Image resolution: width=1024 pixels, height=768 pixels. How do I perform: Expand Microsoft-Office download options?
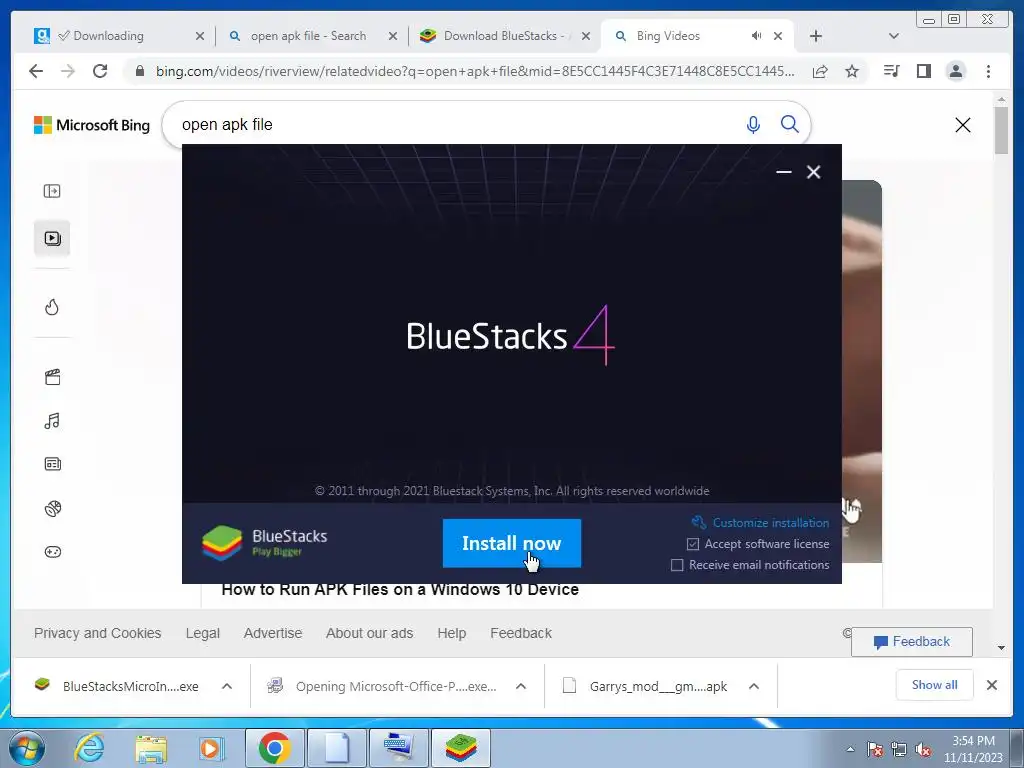tap(520, 686)
